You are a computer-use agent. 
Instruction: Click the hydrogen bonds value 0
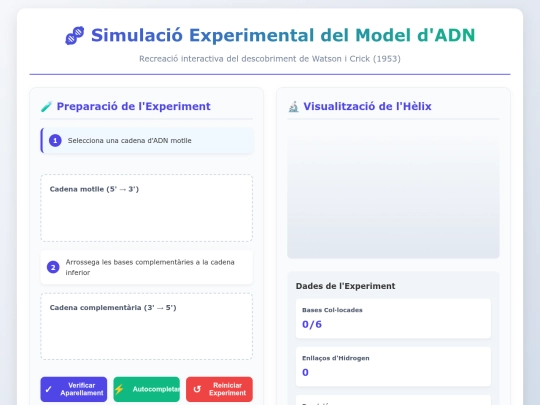tap(305, 373)
